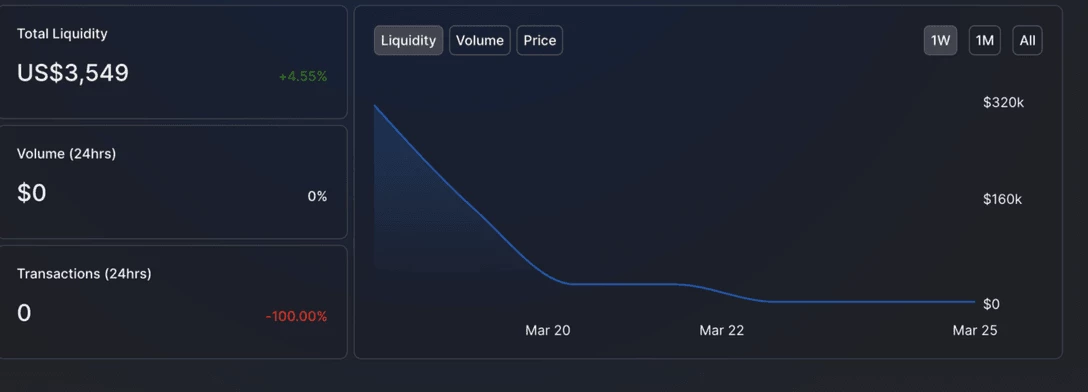This screenshot has width=1088, height=392.
Task: Click the $160k axis label
Action: [x=1003, y=199]
